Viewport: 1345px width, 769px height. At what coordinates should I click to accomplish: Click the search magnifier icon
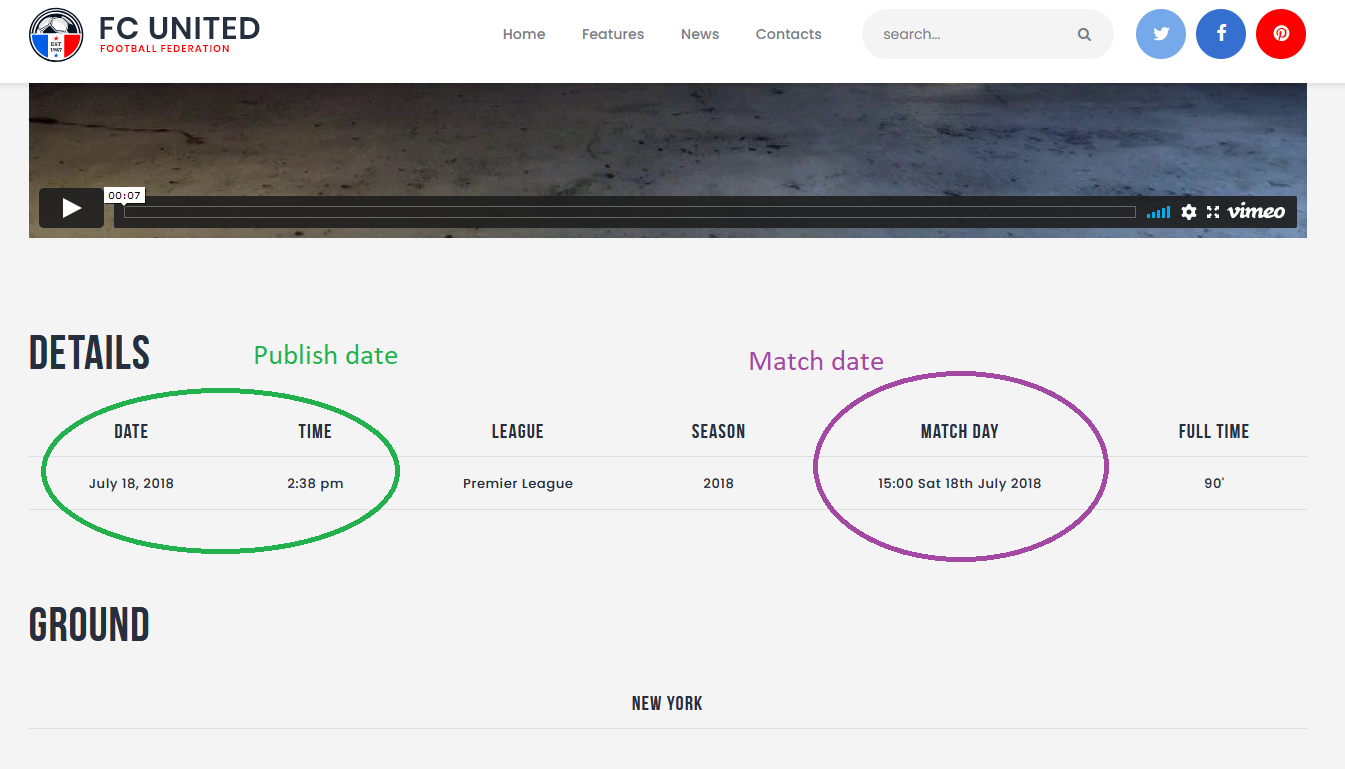(1084, 34)
